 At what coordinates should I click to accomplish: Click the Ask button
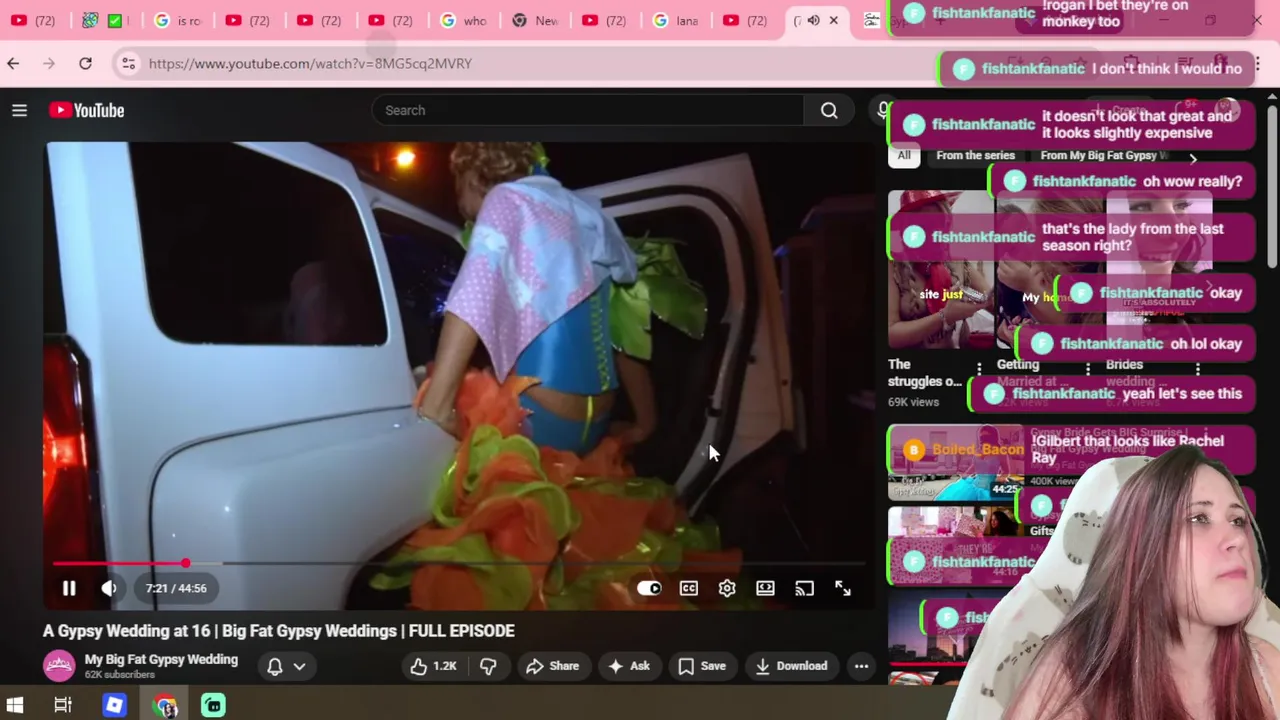point(629,666)
